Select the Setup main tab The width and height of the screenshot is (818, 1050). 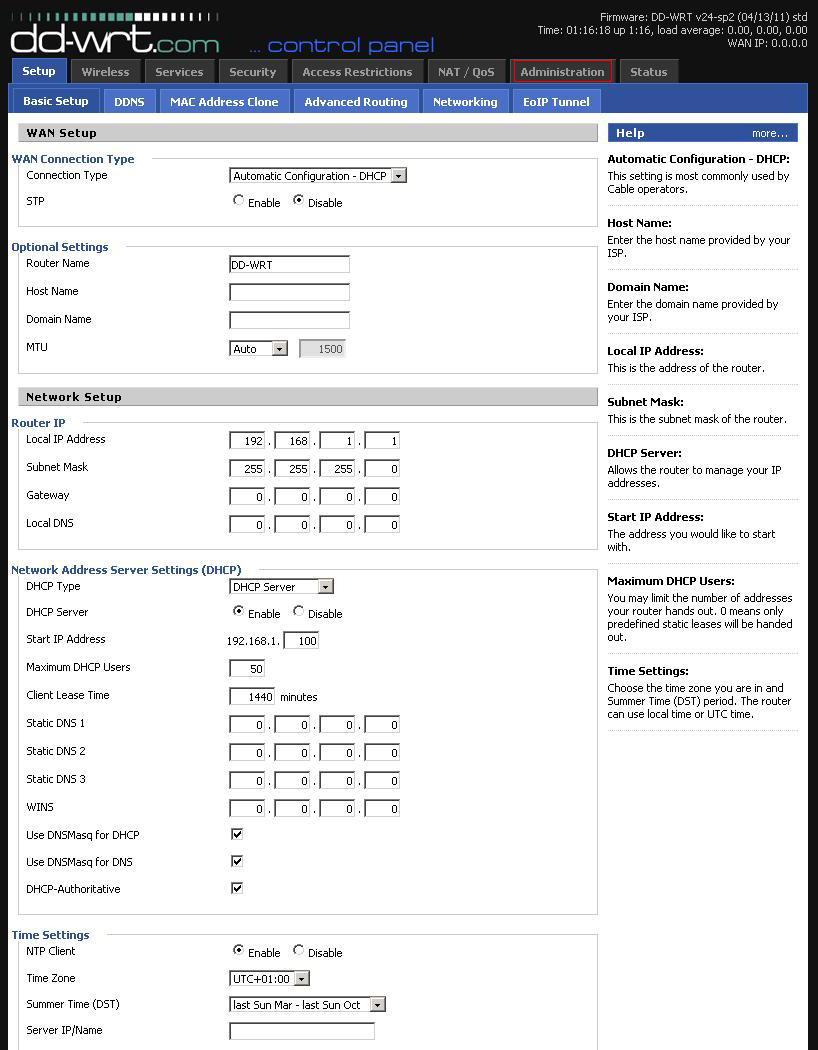point(39,71)
